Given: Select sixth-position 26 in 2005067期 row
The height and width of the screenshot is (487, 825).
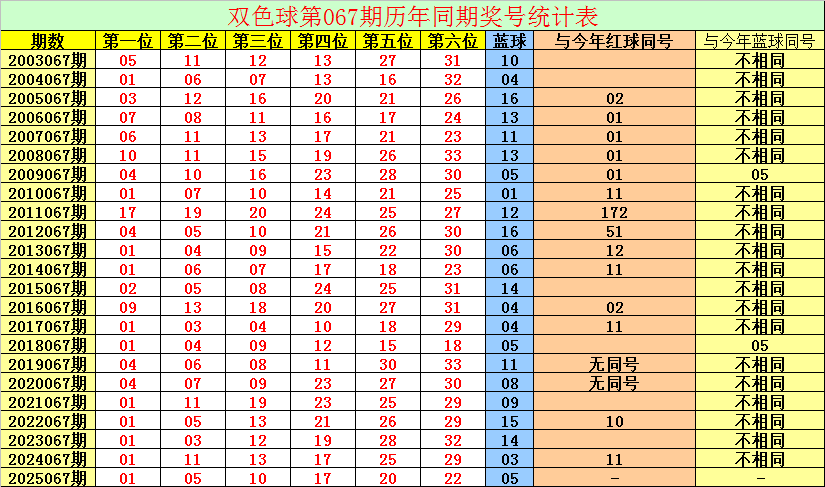Looking at the screenshot, I should coord(452,98).
